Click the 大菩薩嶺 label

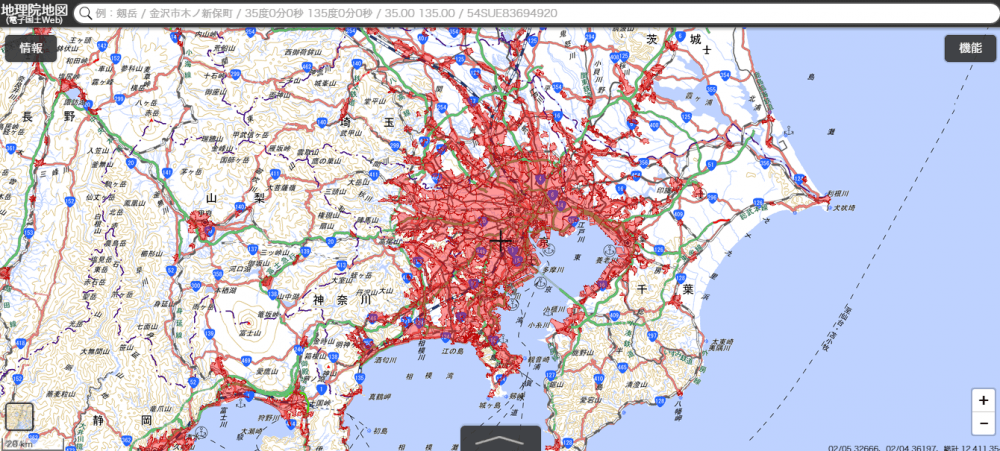[281, 188]
